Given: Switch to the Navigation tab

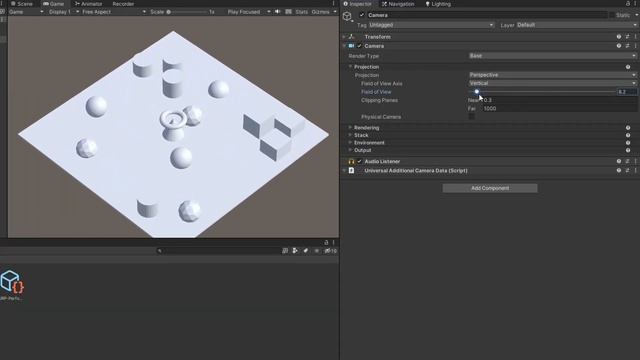Looking at the screenshot, I should click(x=398, y=4).
